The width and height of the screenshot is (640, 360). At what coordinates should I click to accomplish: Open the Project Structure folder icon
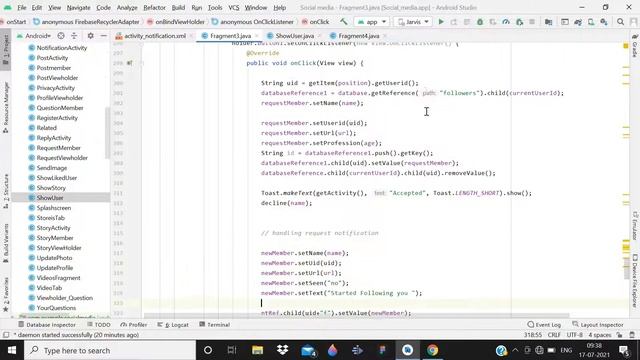pos(549,22)
